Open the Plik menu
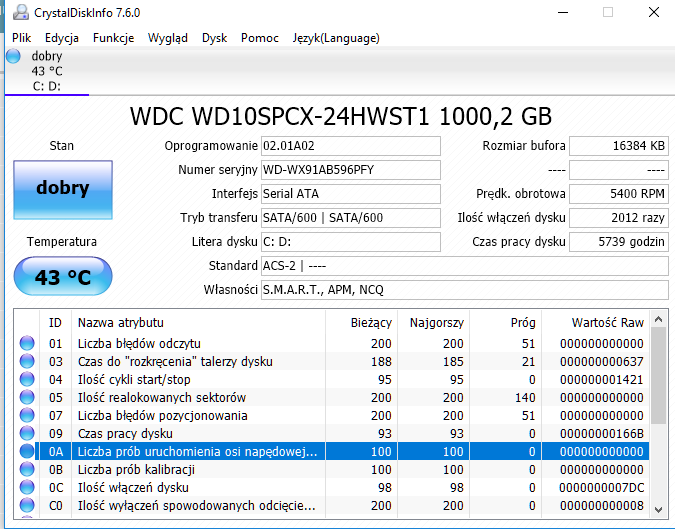 tap(22, 38)
